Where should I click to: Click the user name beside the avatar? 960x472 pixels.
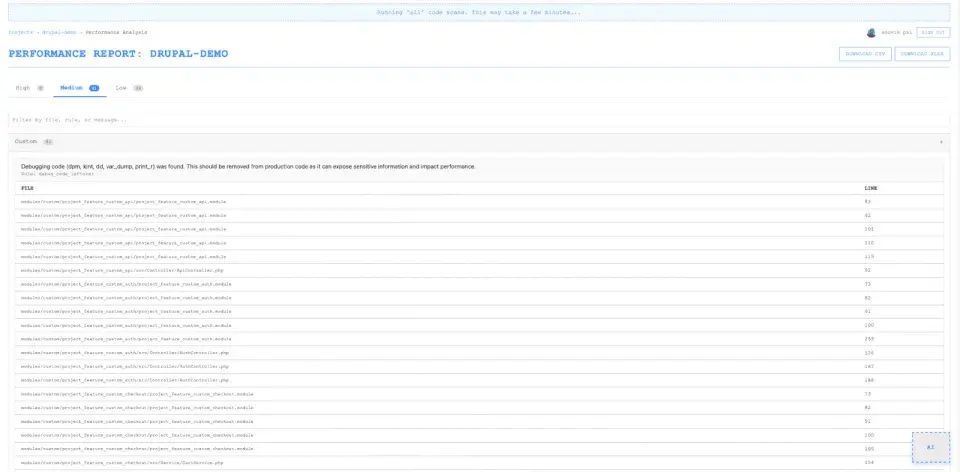click(x=895, y=32)
